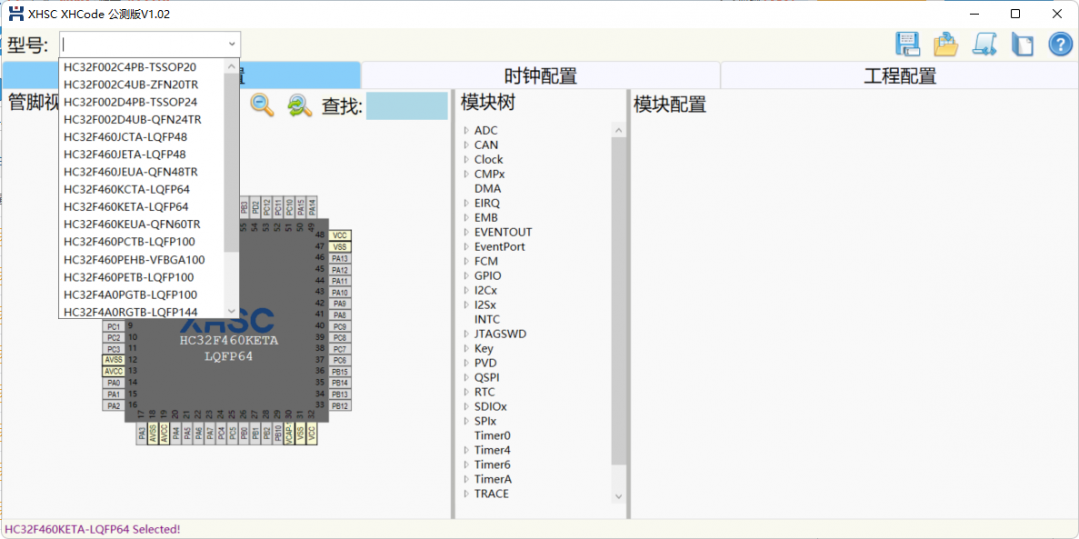Click the module tree scrollbar down arrow
Image resolution: width=1079 pixels, height=539 pixels.
tap(618, 496)
